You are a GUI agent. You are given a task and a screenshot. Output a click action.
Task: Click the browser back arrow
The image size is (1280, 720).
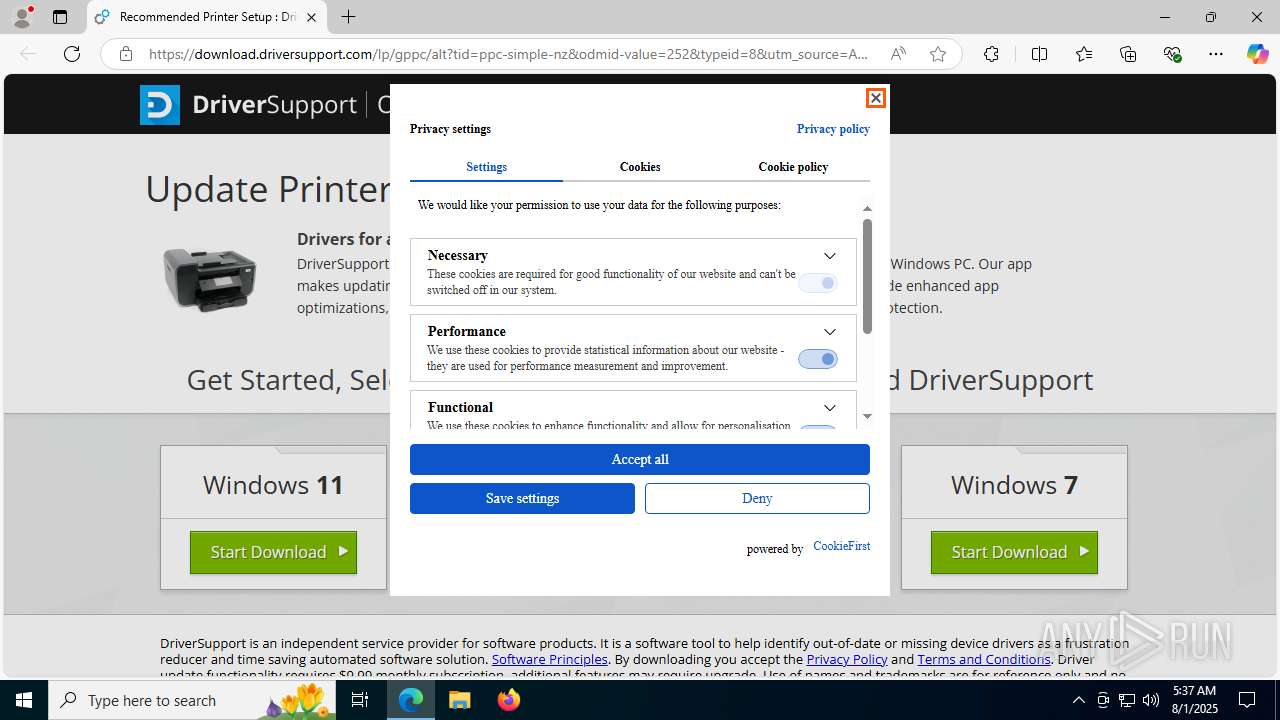[28, 54]
